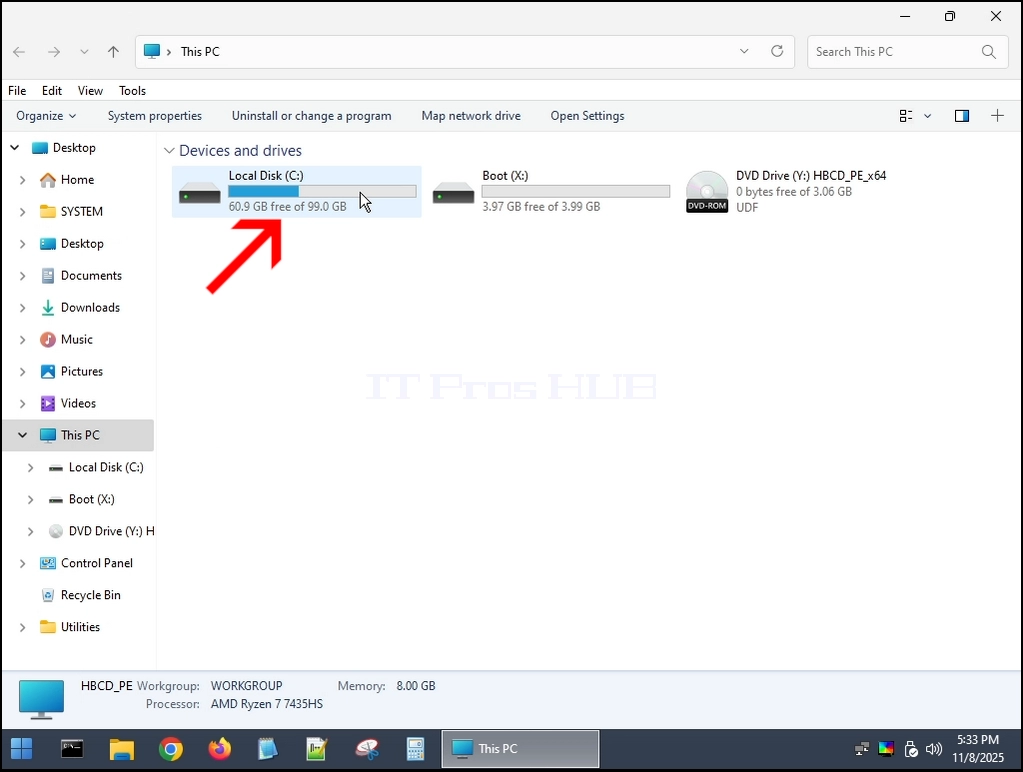1023x772 pixels.
Task: Select Boot (X:) in tree
Action: coord(92,499)
